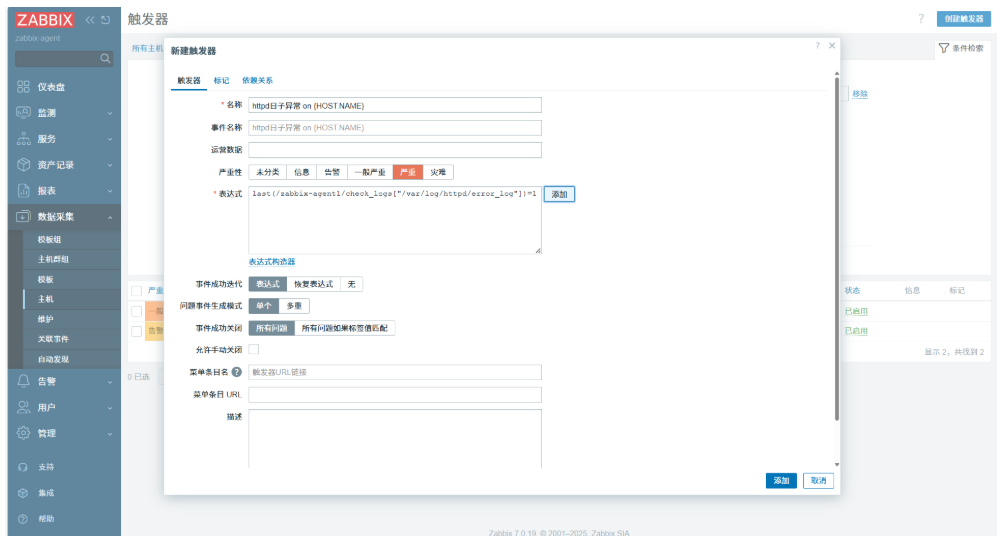This screenshot has height=536, width=997.
Task: Click the 管理 gear icon
Action: (x=24, y=433)
